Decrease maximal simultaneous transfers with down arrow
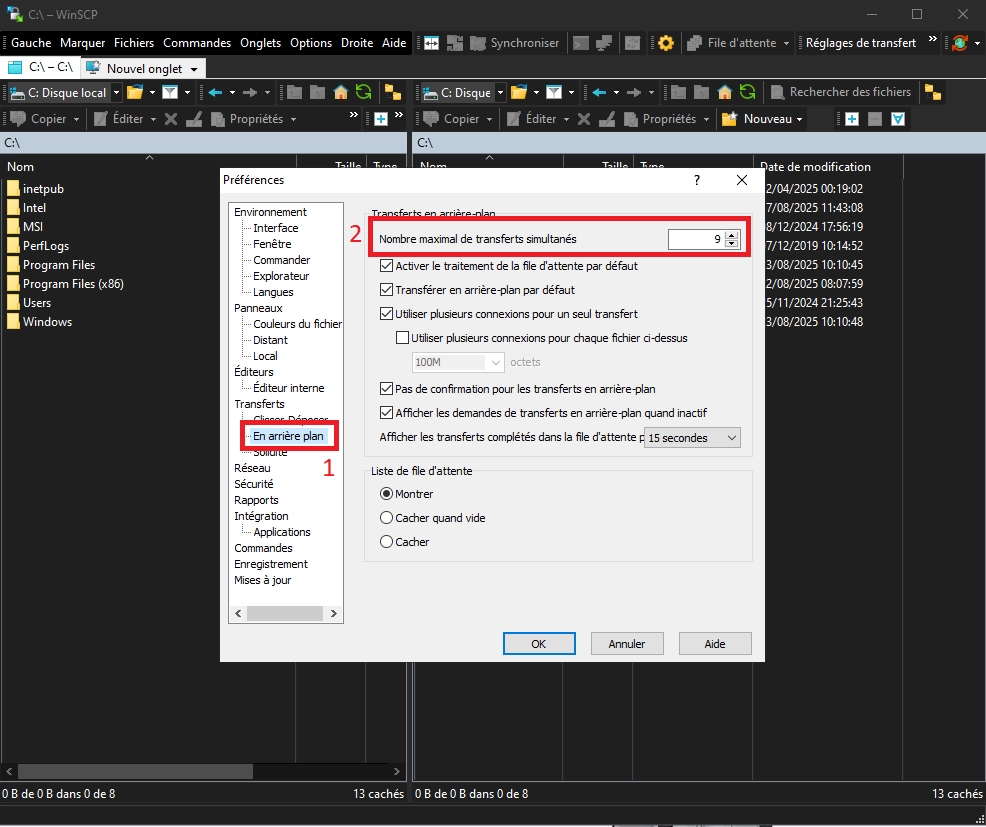The image size is (986, 827). point(731,243)
